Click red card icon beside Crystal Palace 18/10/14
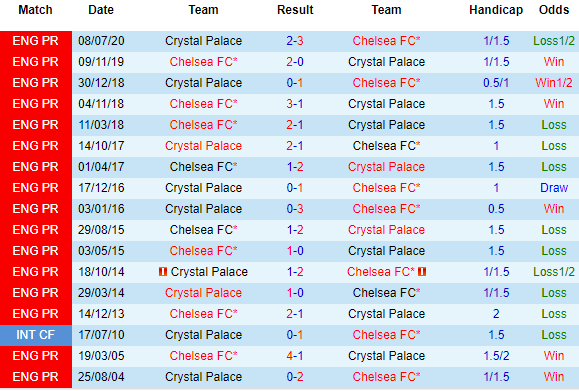Viewport: 579px width, 391px height. coord(162,272)
